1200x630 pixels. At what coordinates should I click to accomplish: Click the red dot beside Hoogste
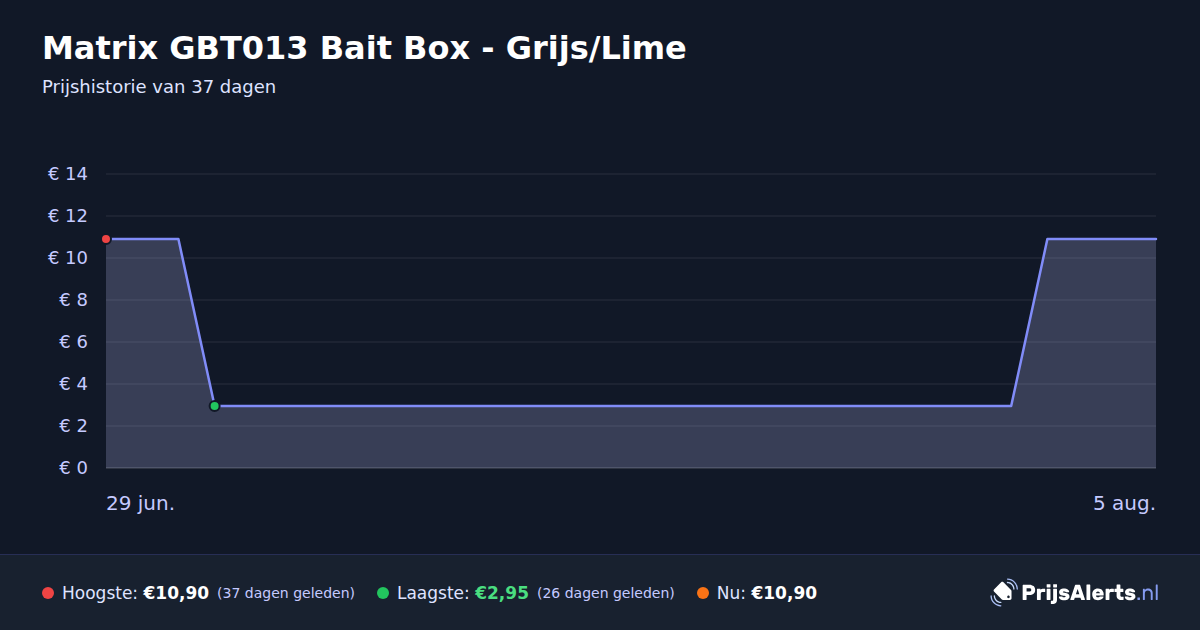(48, 593)
